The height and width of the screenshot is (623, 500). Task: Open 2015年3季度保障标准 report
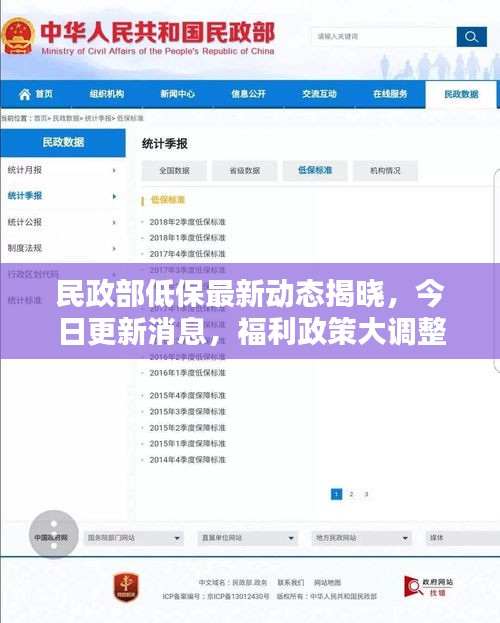pyautogui.click(x=188, y=412)
